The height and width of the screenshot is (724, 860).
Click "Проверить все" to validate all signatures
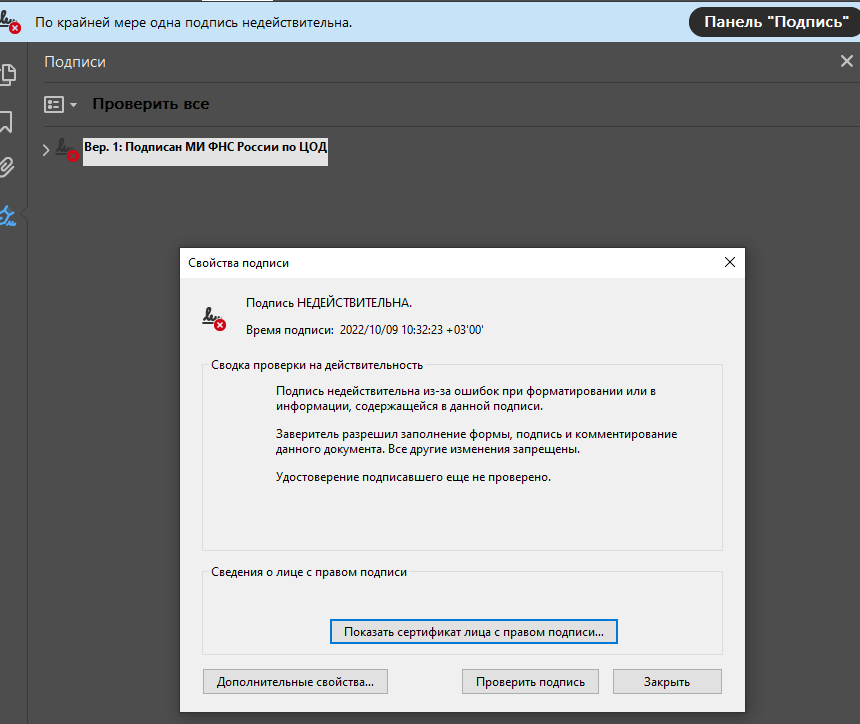point(151,104)
